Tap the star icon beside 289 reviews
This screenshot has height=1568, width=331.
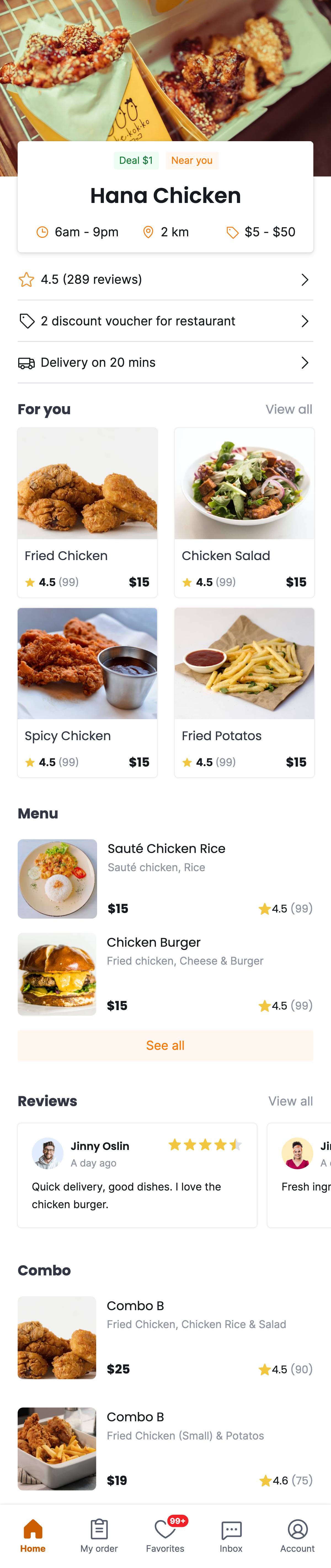26,279
